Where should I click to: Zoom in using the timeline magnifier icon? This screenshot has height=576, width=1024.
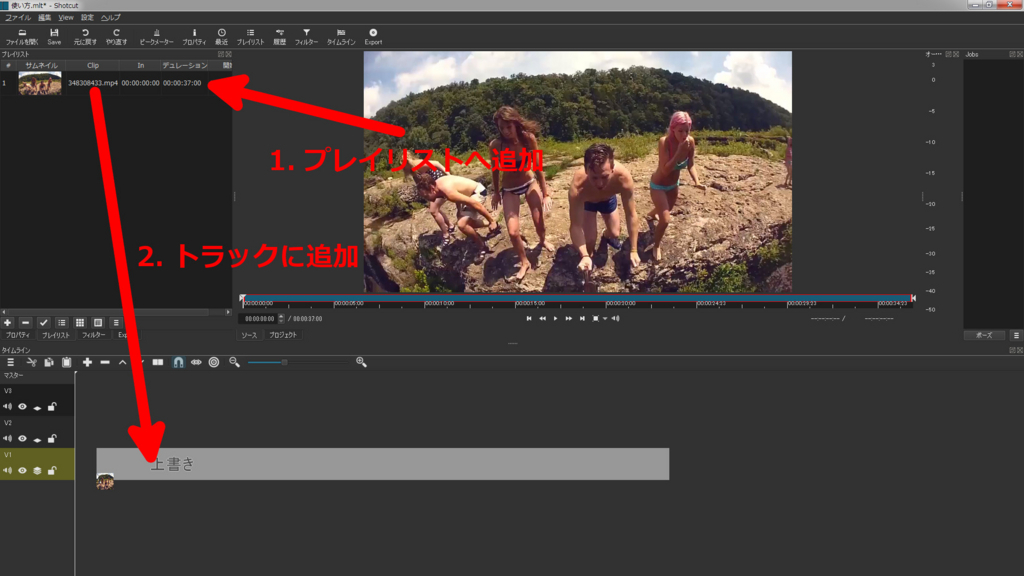pos(361,361)
